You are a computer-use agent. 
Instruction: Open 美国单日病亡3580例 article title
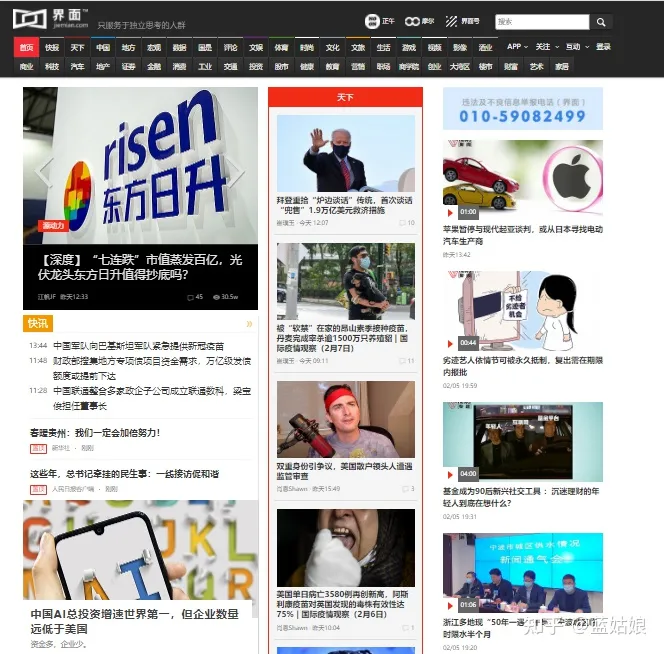[x=342, y=604]
